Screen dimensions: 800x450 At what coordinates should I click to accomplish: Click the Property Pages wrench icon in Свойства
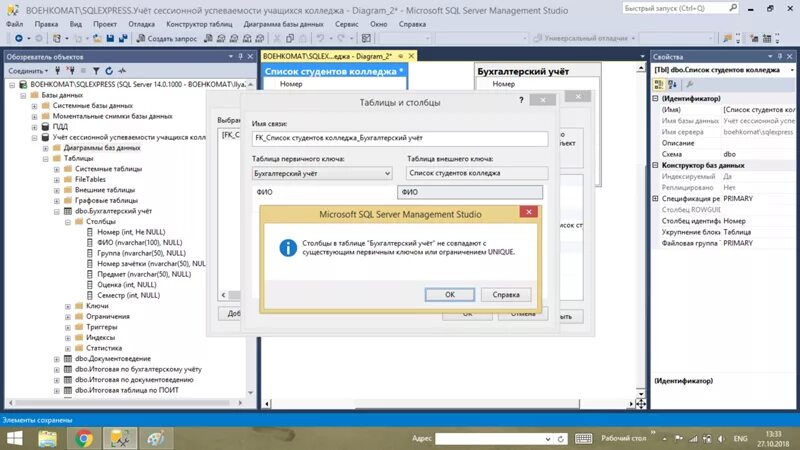pyautogui.click(x=689, y=84)
